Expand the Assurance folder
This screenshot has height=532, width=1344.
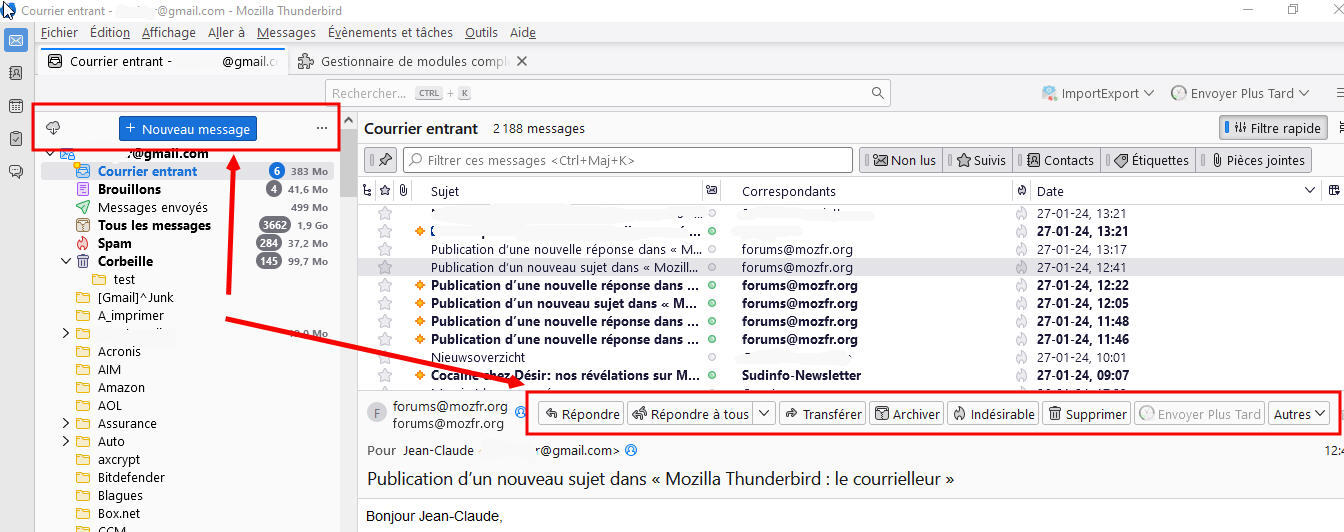(66, 423)
